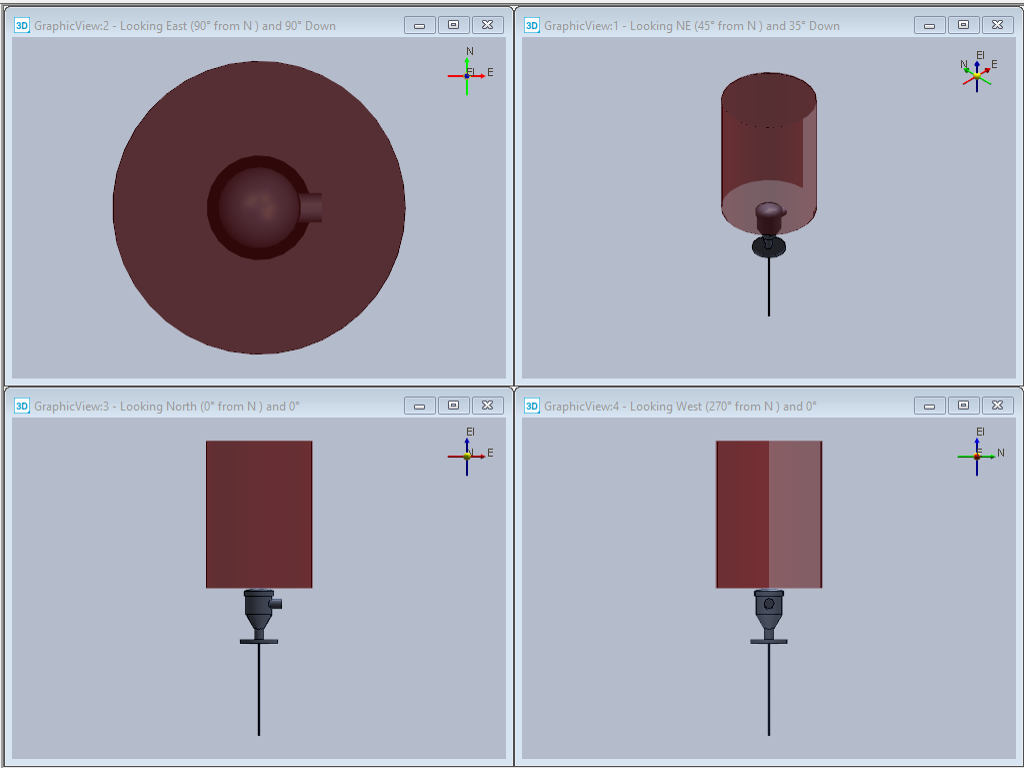The width and height of the screenshot is (1024, 768).
Task: Close the GraphicView:4 Looking West window
Action: tap(997, 406)
